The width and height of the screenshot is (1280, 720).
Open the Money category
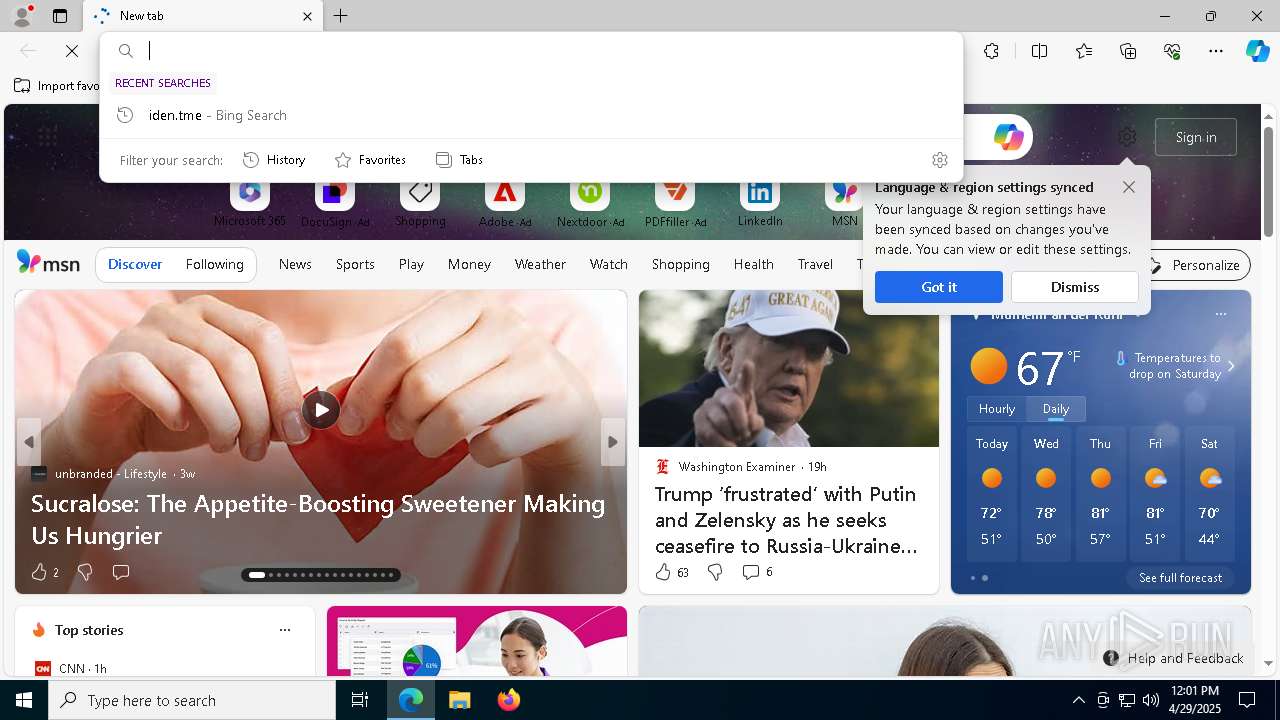click(x=469, y=265)
